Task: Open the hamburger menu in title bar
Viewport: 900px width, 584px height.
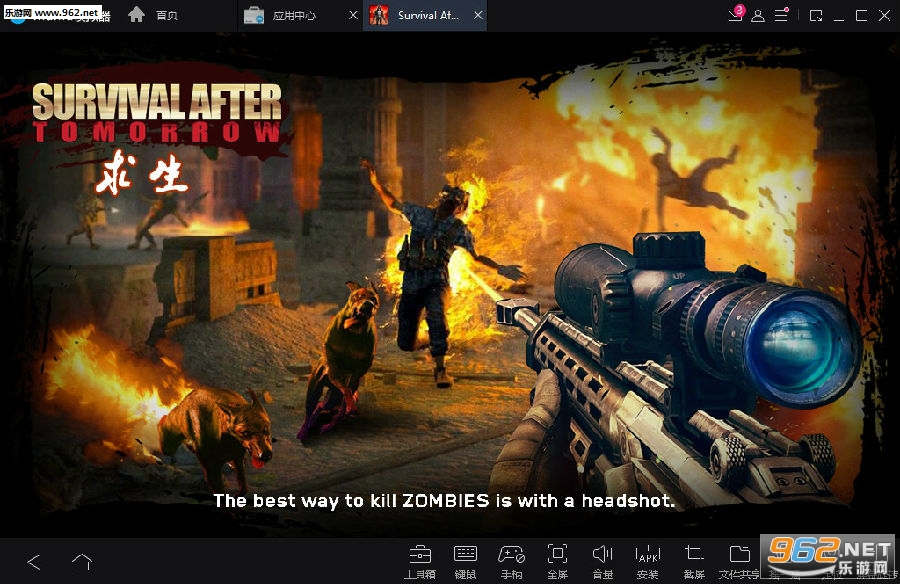Action: tap(781, 15)
